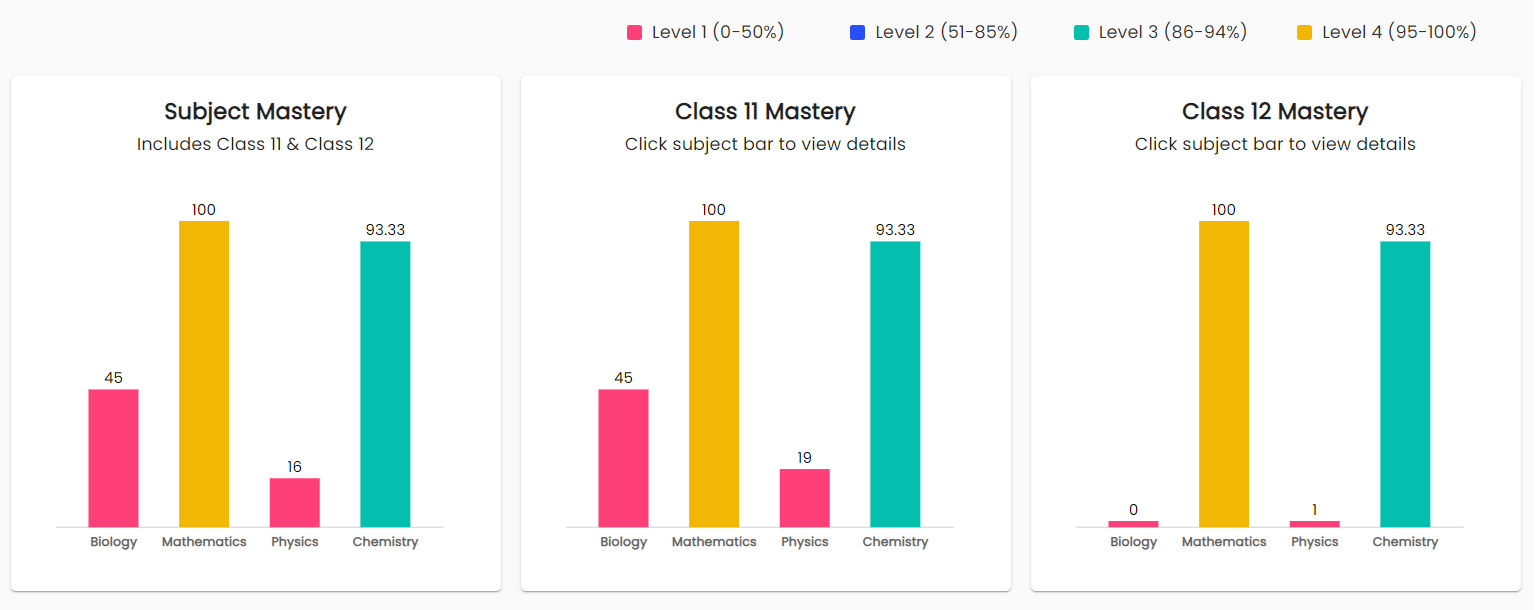Click the blue Level 2 legend swatch
Screen dimensions: 1539x610
857,33
